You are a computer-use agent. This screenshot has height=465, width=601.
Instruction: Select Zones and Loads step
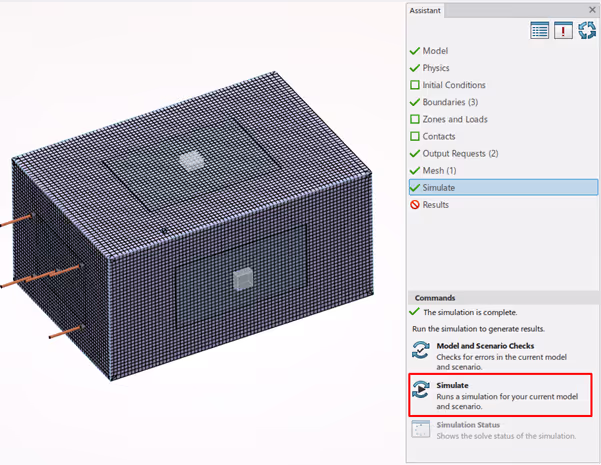pyautogui.click(x=455, y=119)
